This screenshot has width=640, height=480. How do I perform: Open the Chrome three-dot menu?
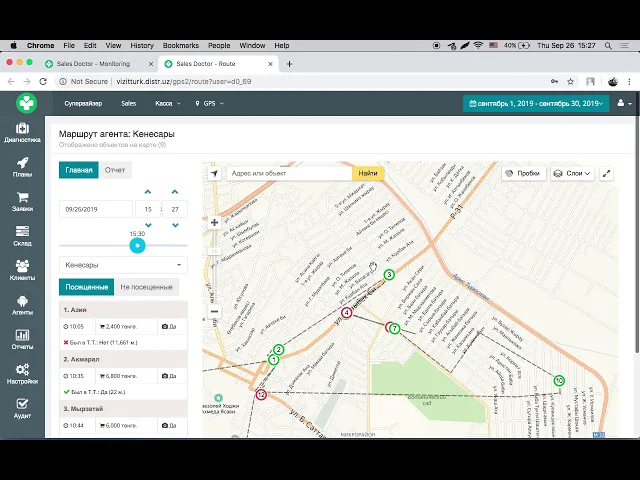click(x=629, y=81)
